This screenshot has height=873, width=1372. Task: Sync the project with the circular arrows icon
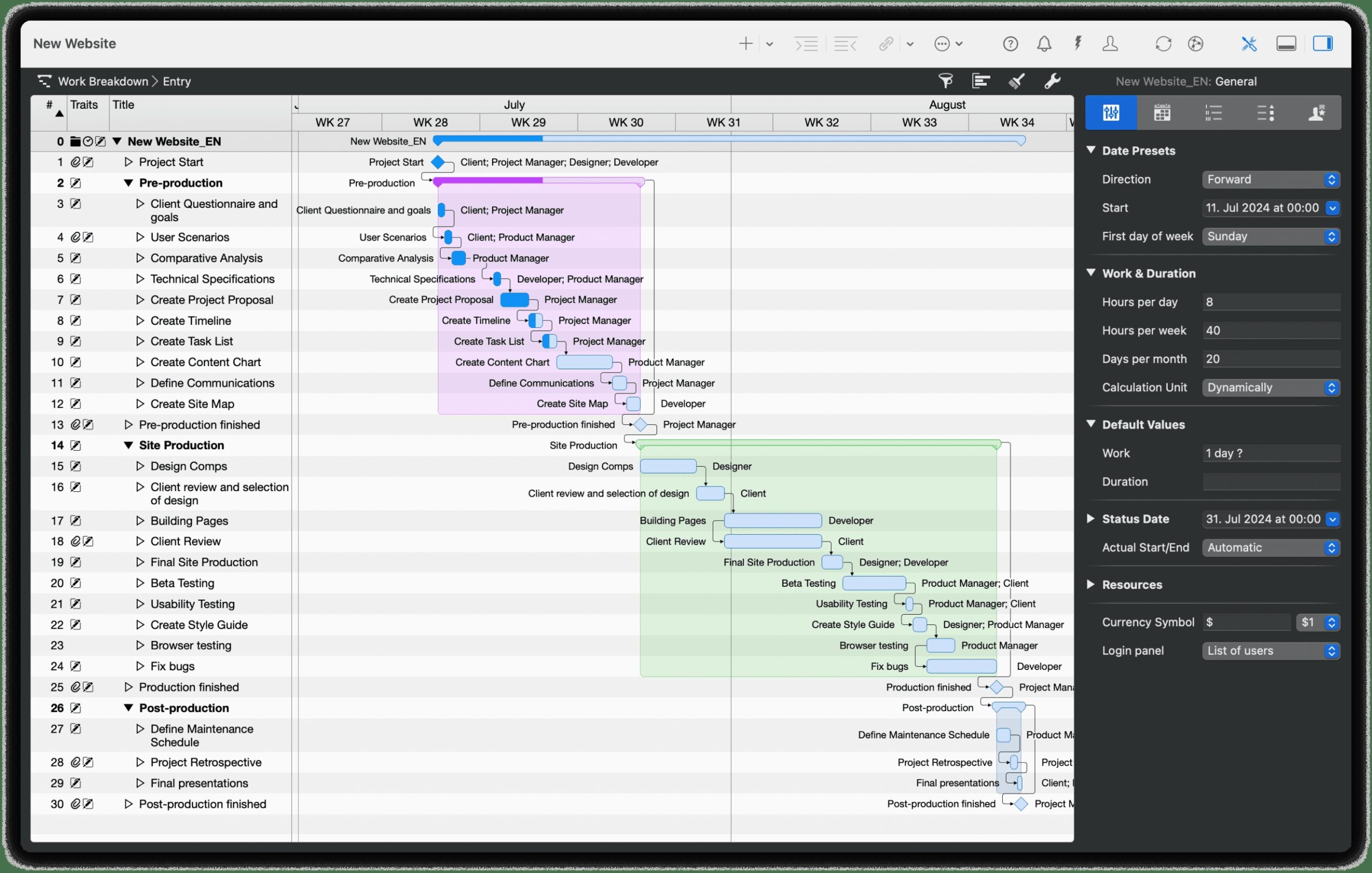click(x=1164, y=44)
